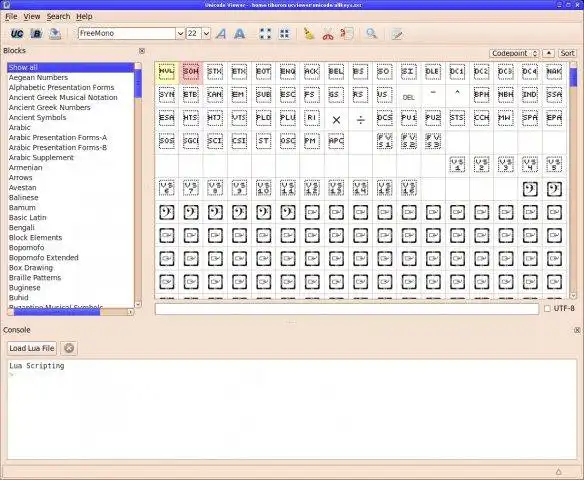The height and width of the screenshot is (480, 584).
Task: Click the expand grid arrows icon
Action: [265, 34]
